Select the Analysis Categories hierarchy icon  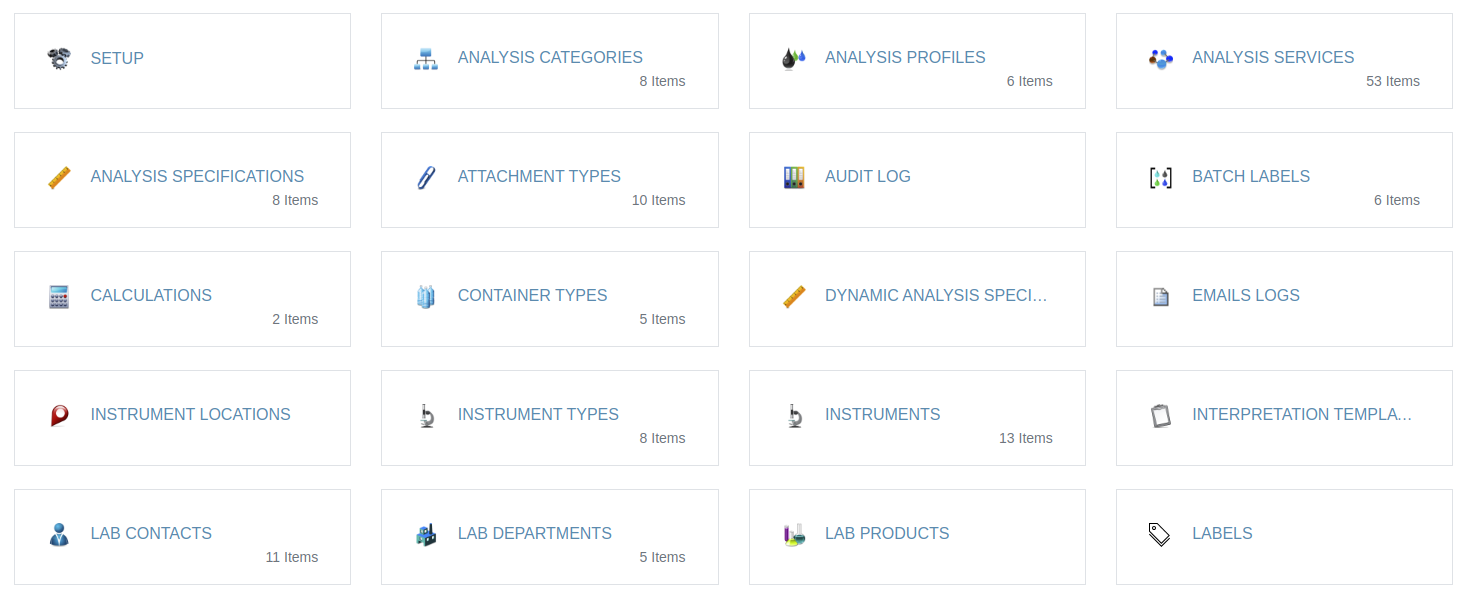[x=426, y=58]
